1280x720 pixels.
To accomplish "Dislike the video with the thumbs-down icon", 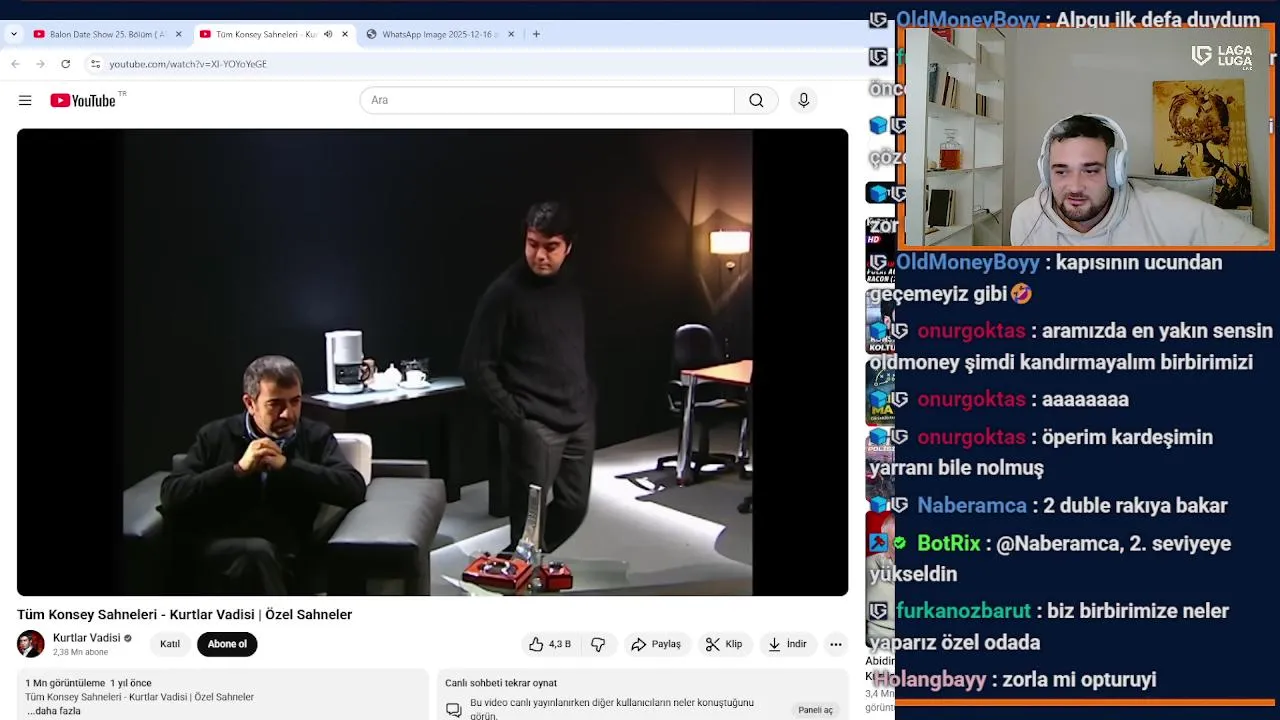I will coord(598,644).
